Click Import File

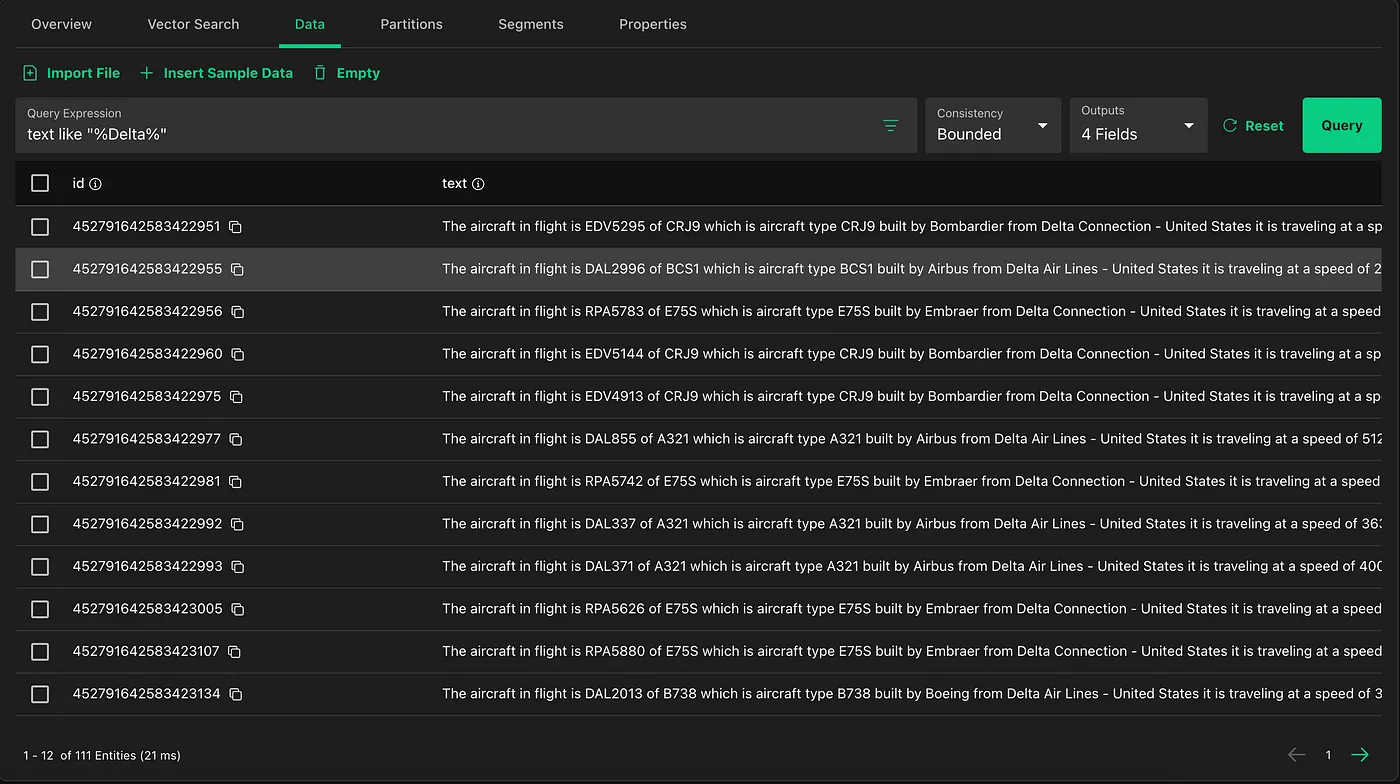[x=72, y=73]
